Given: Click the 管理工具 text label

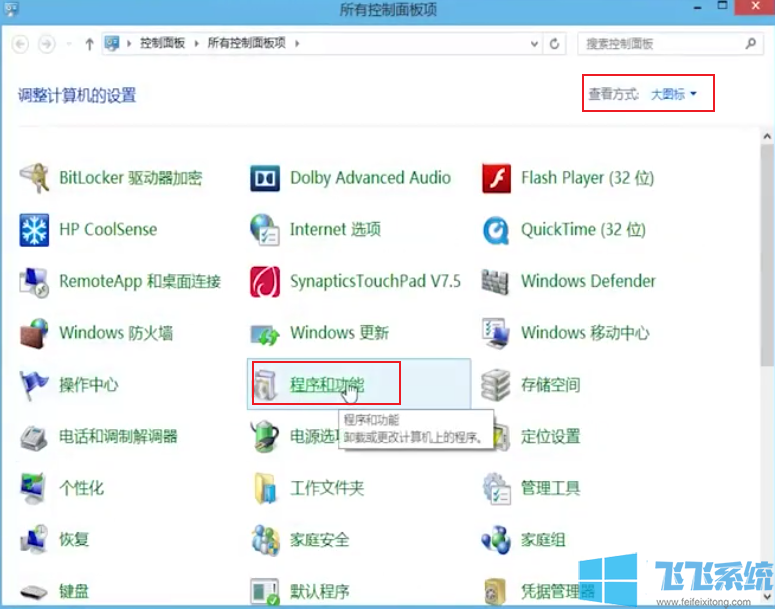Looking at the screenshot, I should pyautogui.click(x=550, y=488).
